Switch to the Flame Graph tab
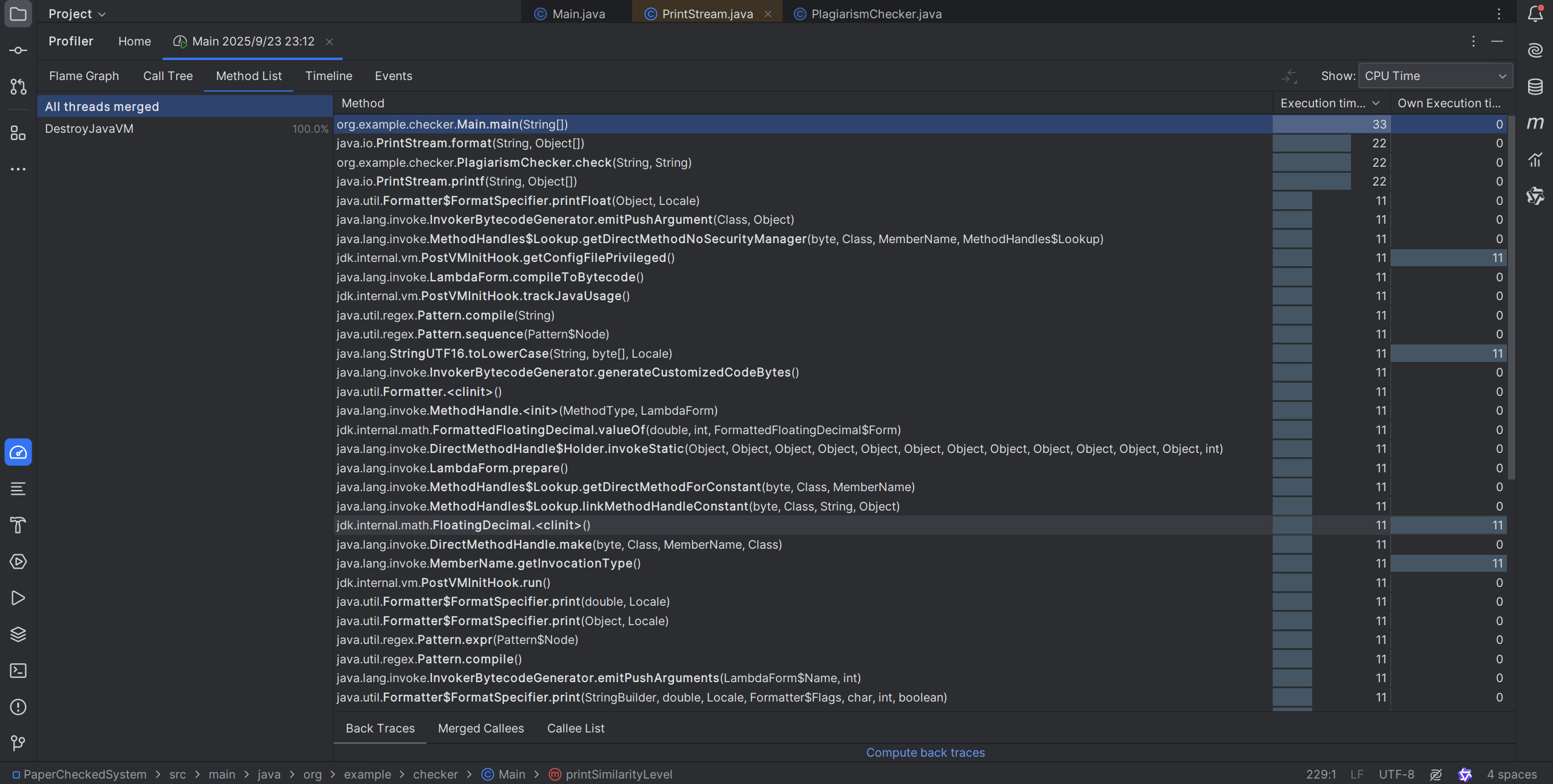This screenshot has width=1553, height=784. tap(84, 76)
